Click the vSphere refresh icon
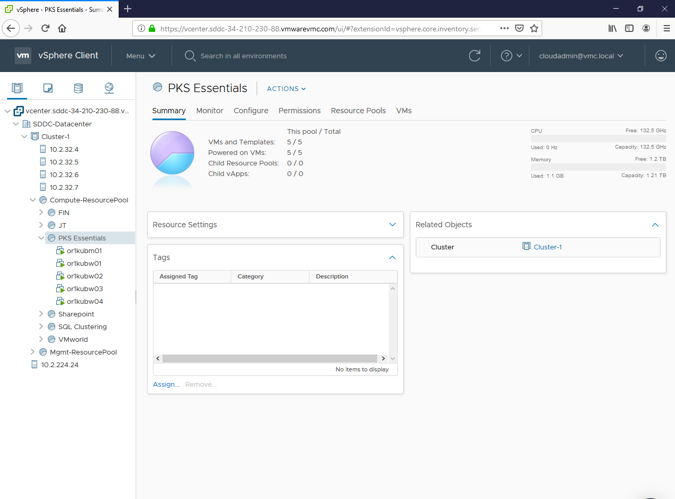The image size is (675, 499). tap(475, 56)
